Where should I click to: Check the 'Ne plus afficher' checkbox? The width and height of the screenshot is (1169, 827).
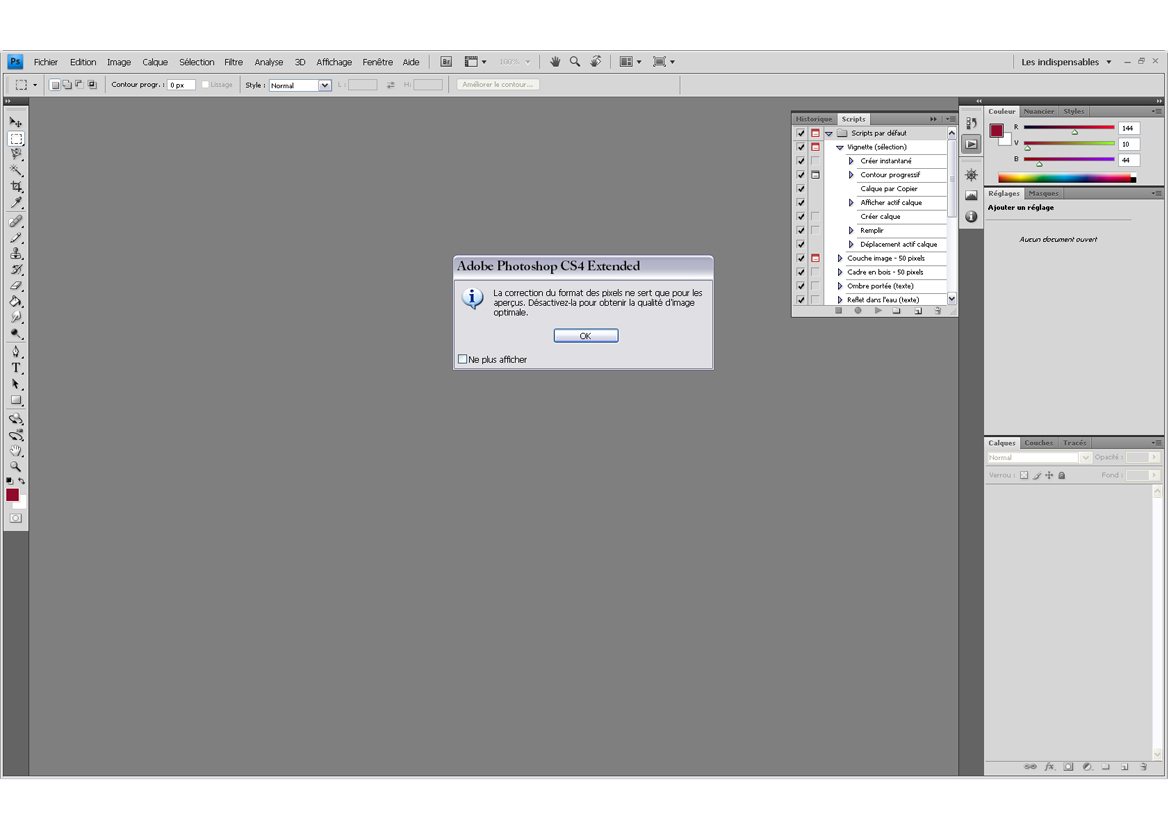(x=462, y=359)
